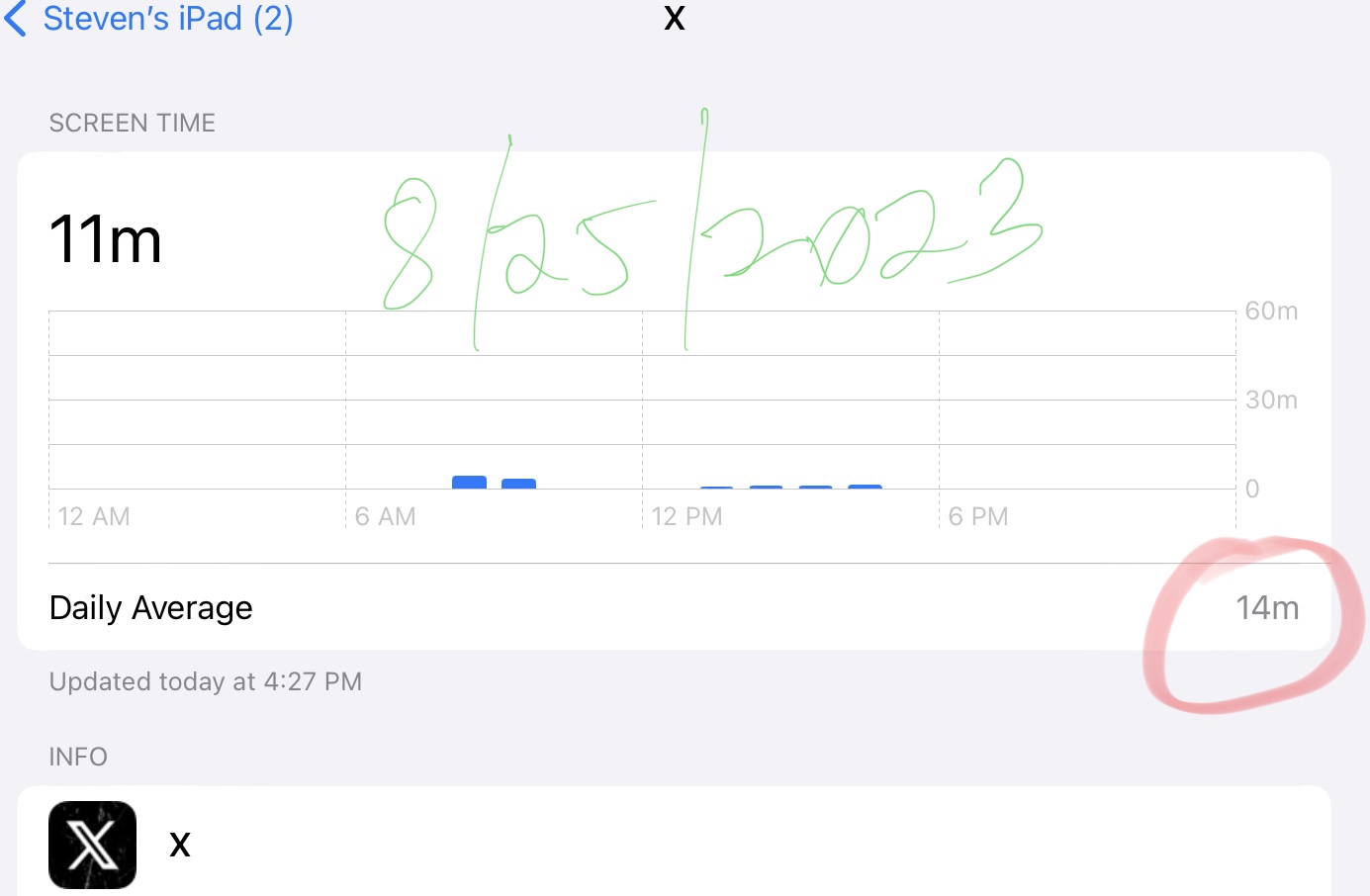Tap the SCREEN TIME section header

[133, 123]
